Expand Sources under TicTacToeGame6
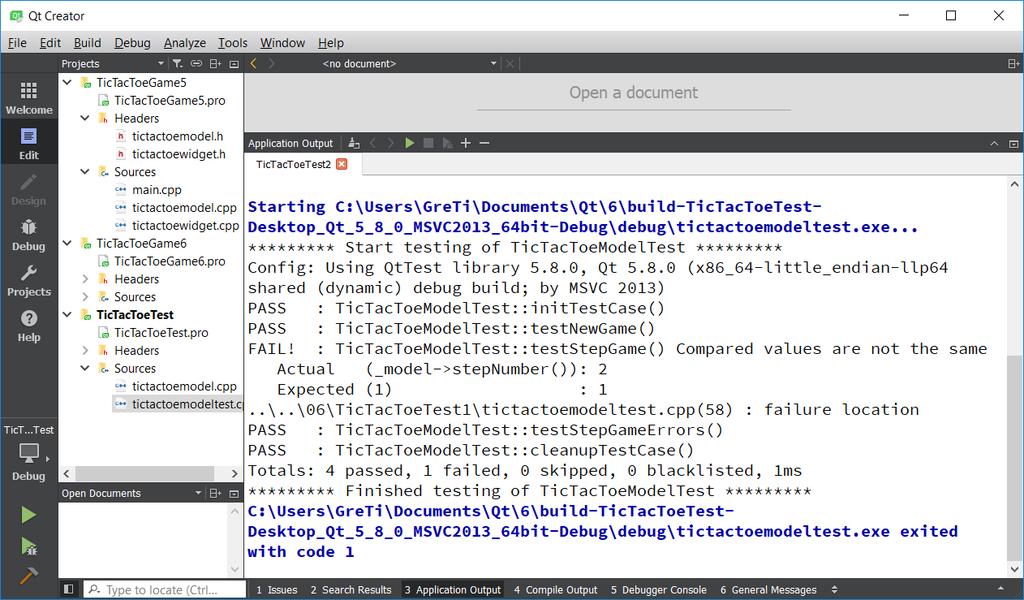The width and height of the screenshot is (1024, 600). point(85,297)
